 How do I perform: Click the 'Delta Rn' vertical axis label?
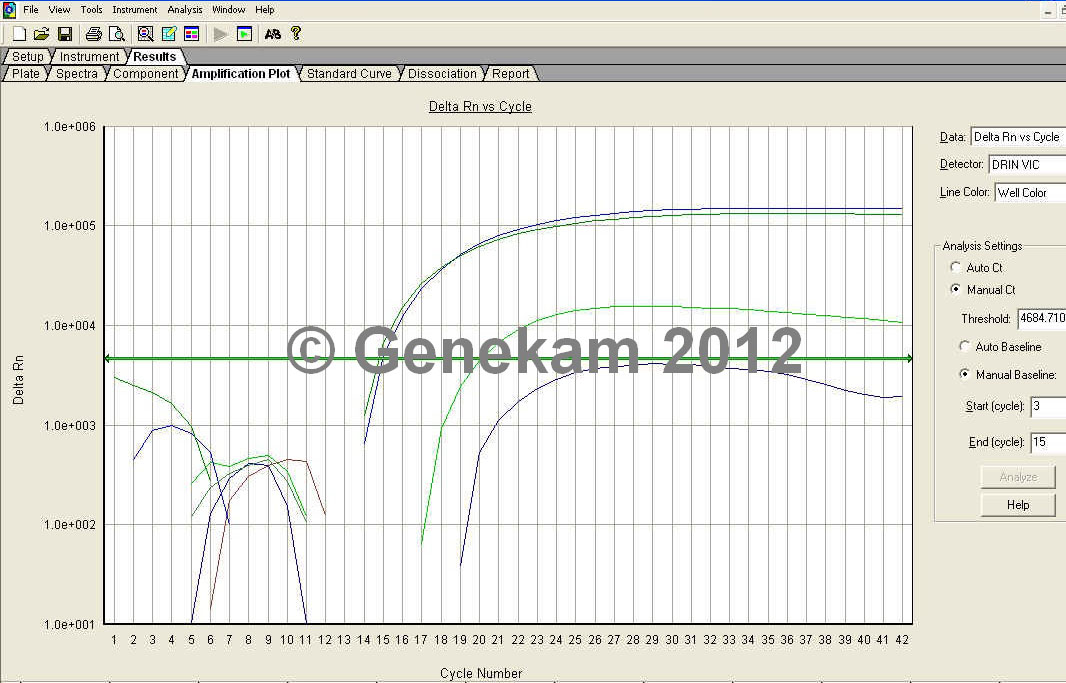point(18,379)
